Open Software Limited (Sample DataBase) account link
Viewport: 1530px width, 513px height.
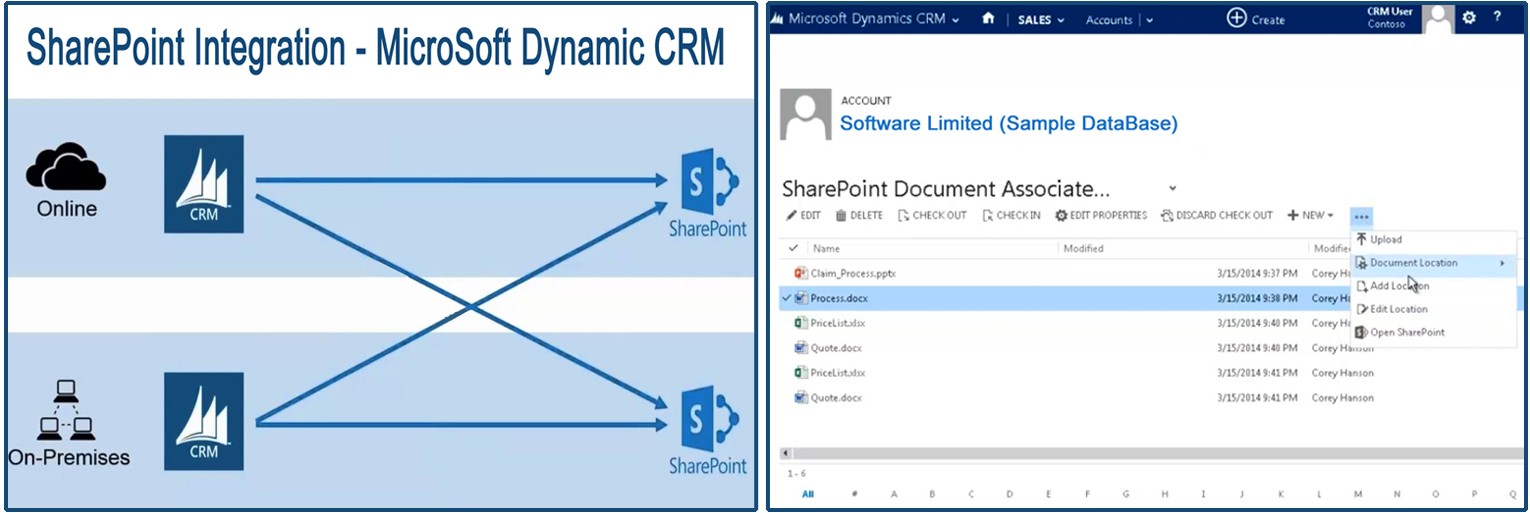click(x=1009, y=124)
